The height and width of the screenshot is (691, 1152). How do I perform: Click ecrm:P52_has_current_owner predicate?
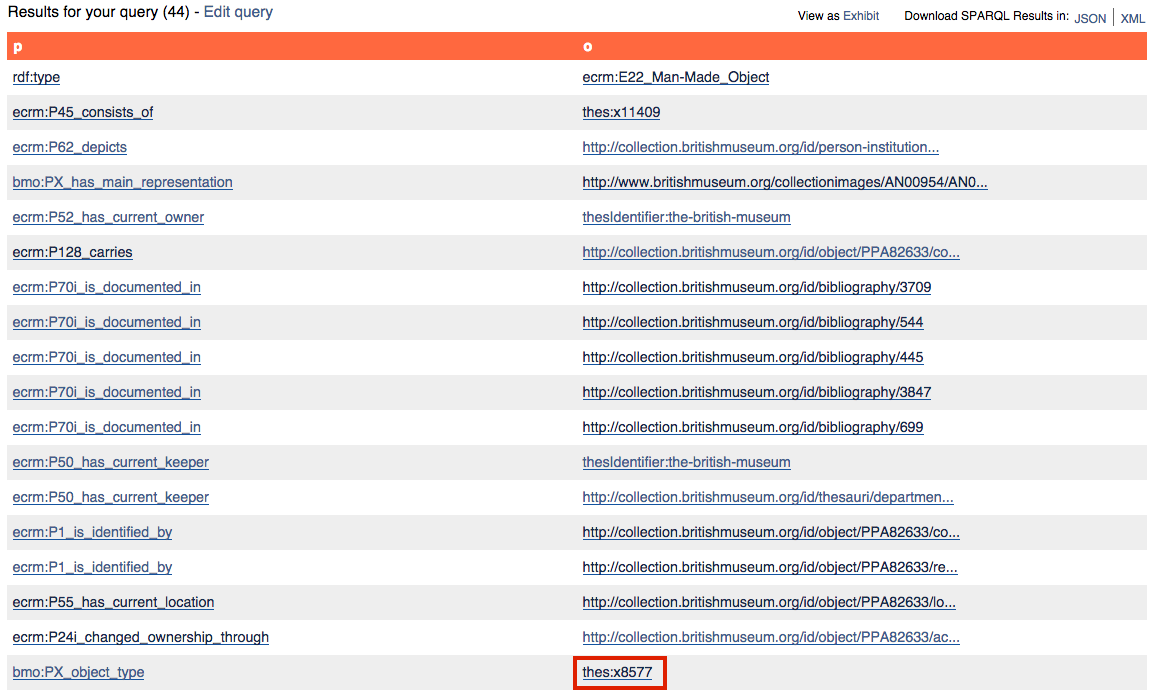tap(108, 217)
